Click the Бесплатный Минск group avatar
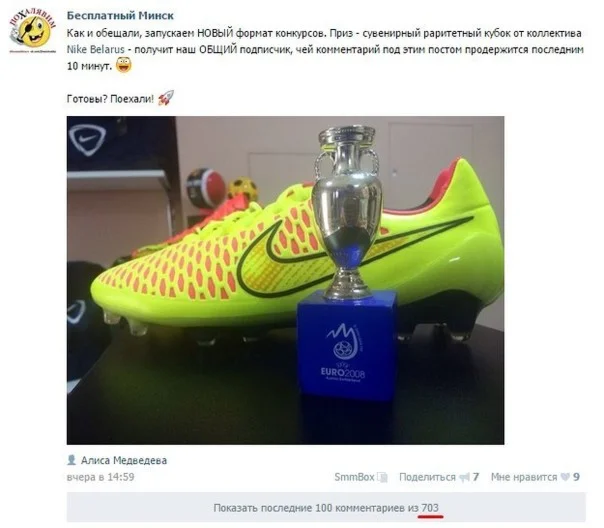This screenshot has height=528, width=604. 33,31
